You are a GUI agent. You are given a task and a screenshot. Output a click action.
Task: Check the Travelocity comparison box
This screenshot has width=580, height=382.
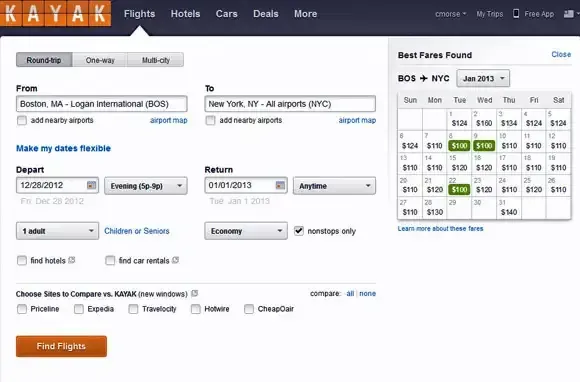tap(133, 309)
